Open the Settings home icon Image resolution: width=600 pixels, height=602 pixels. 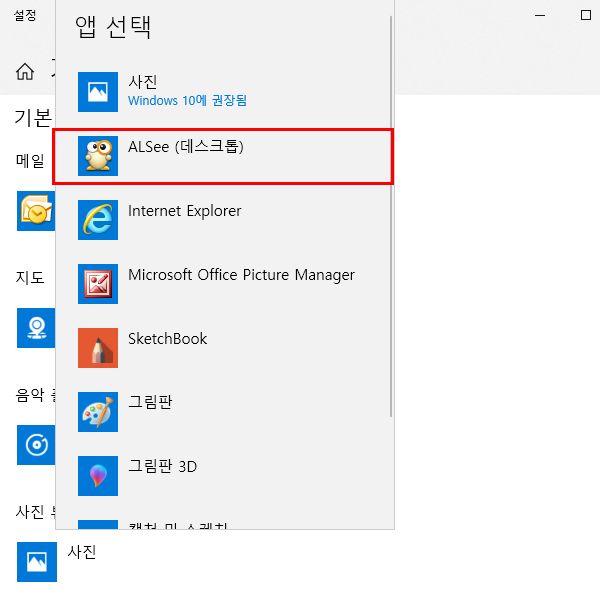[x=25, y=71]
